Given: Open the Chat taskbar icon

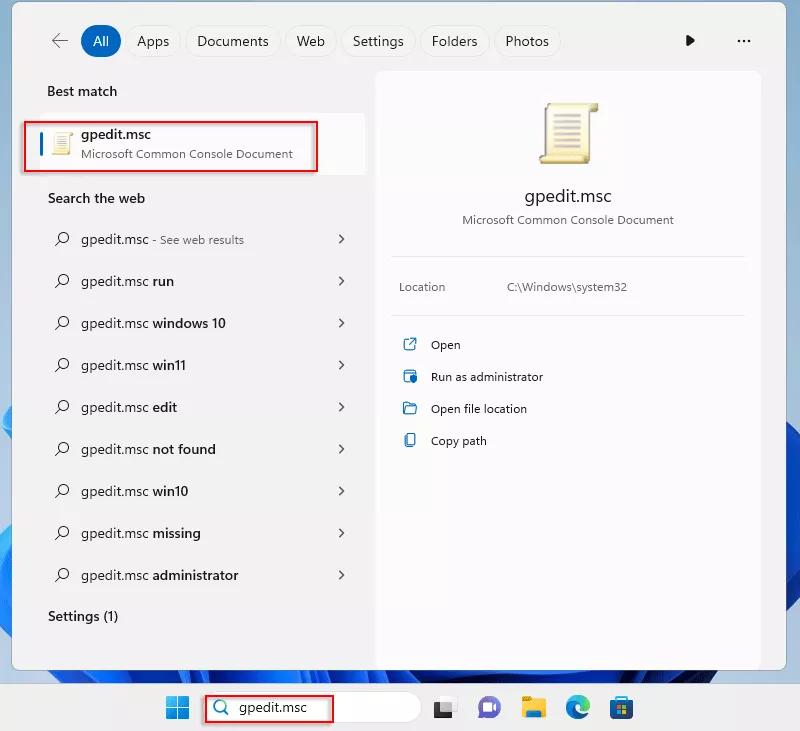Looking at the screenshot, I should [488, 708].
